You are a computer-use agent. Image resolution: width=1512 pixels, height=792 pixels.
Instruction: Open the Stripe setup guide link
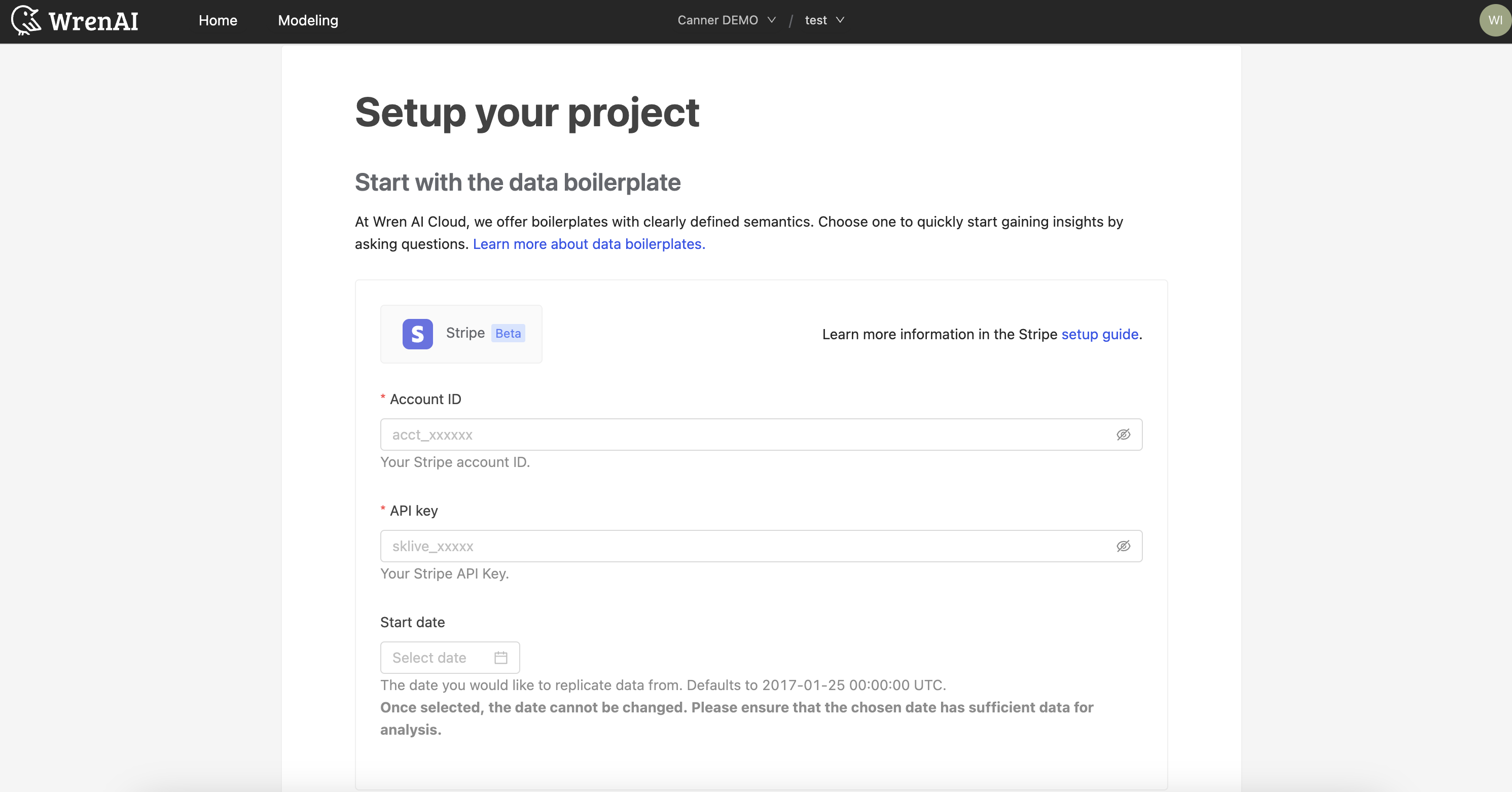coord(1099,334)
